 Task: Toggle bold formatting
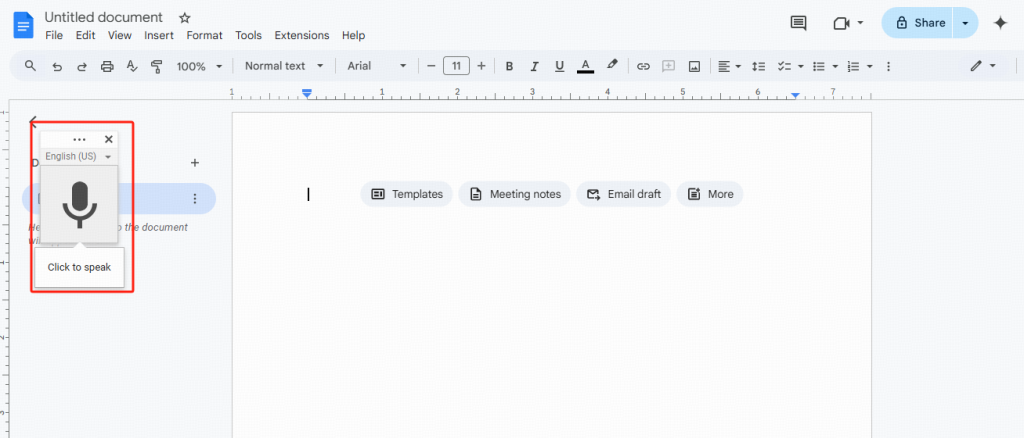509,66
